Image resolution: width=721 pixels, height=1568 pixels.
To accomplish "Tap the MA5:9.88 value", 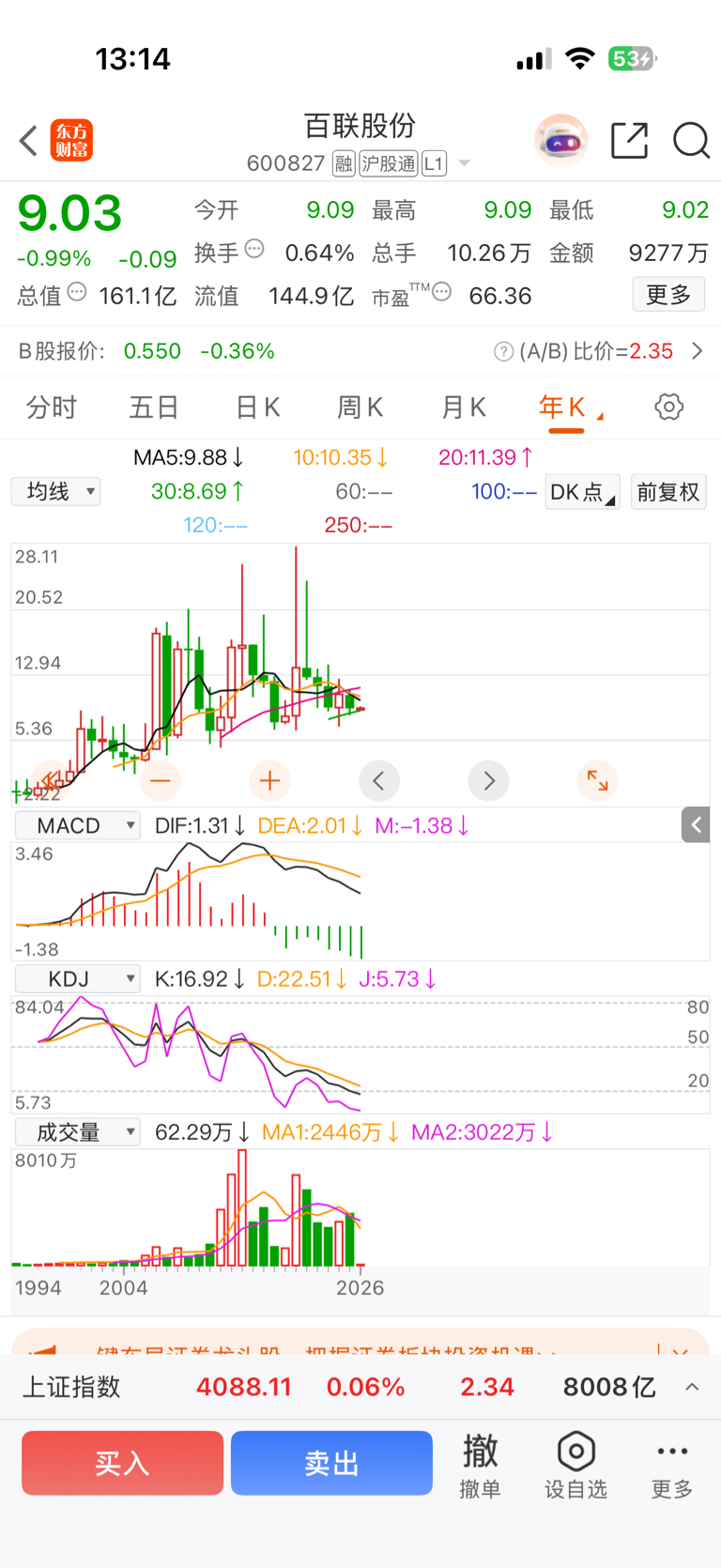I will tap(189, 457).
